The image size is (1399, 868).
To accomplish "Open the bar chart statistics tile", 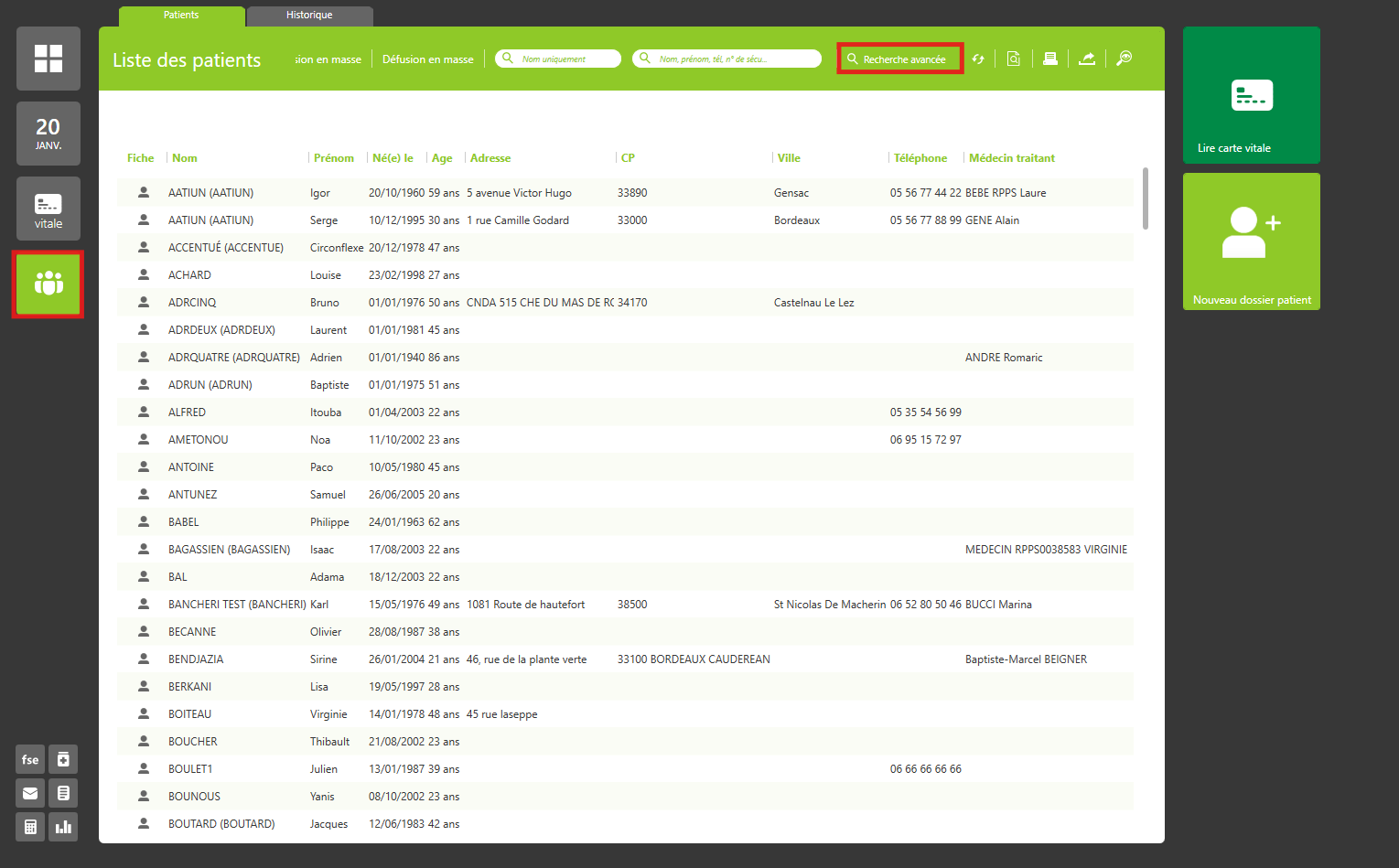I will coord(63,827).
